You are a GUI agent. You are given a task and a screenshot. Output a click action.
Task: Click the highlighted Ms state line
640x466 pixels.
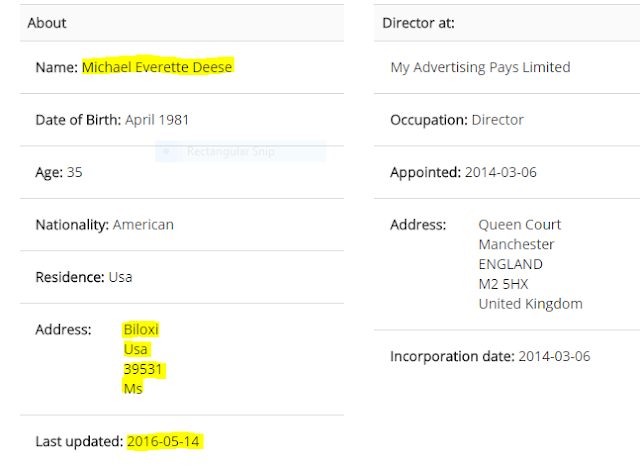[x=133, y=388]
